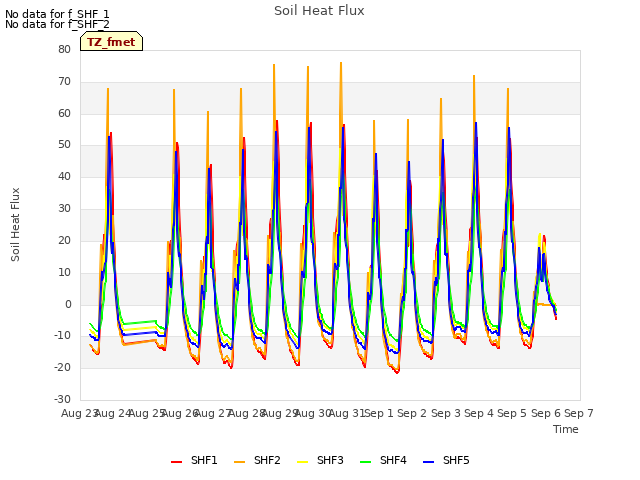
Task: Click the vertical Soil Heat Flux axis label
Action: [x=15, y=224]
